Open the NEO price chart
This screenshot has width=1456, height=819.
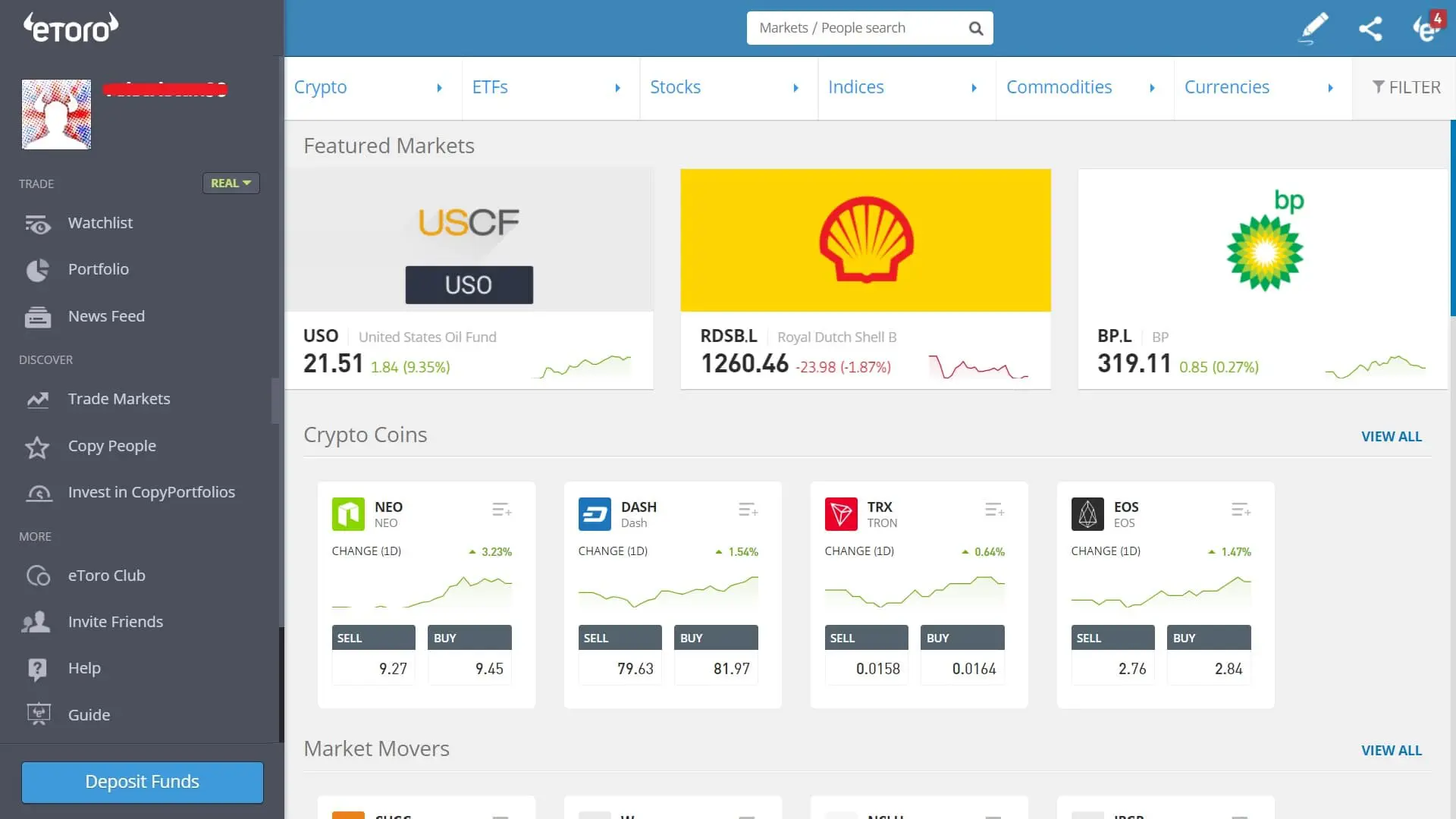click(x=422, y=592)
